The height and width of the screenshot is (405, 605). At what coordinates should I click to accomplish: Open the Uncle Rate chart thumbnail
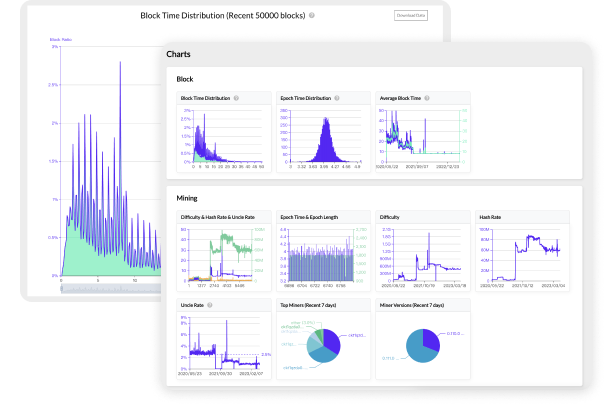click(223, 342)
